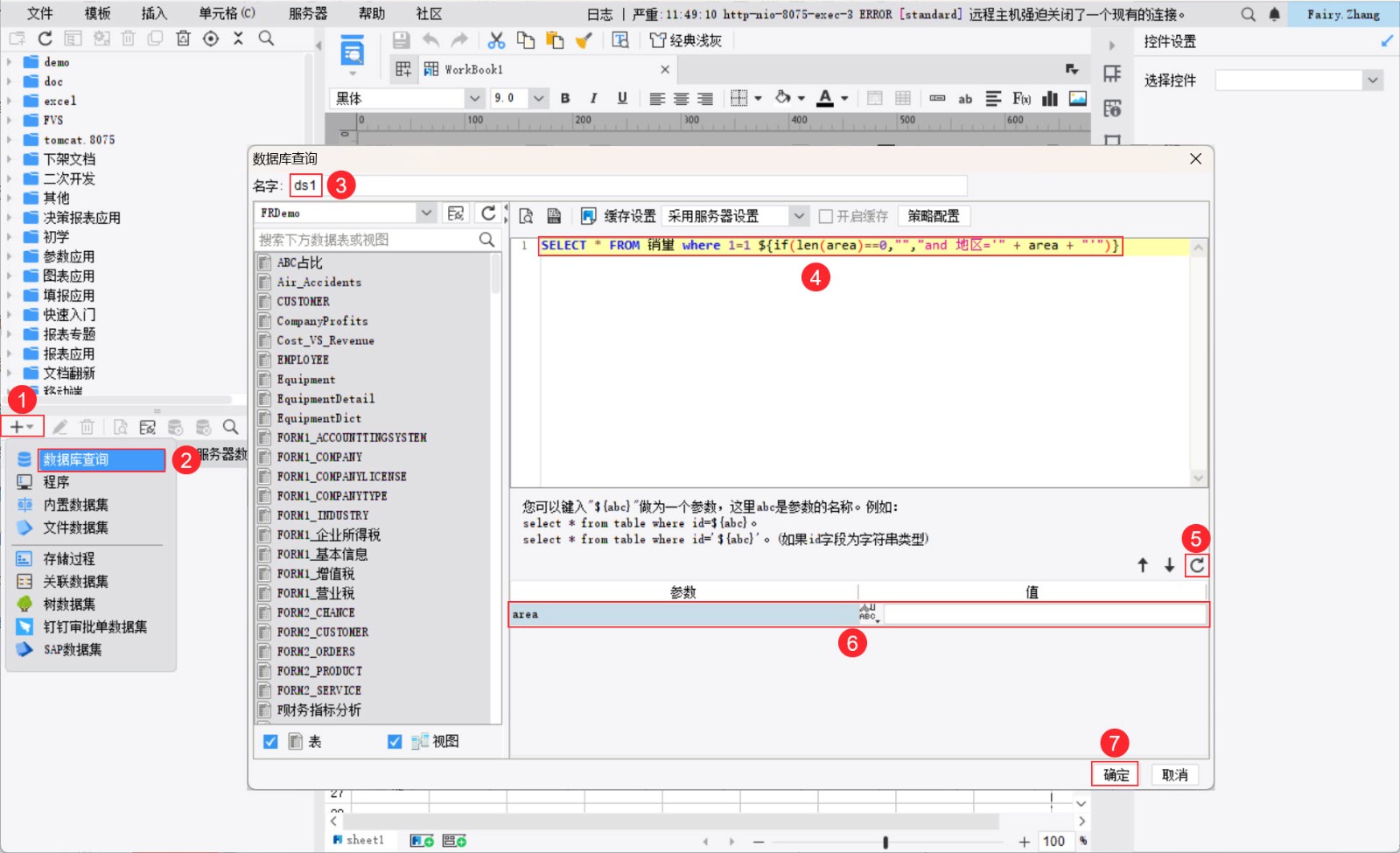Open the add dataset plus dropdown
Viewport: 1400px width, 853px height.
22,427
